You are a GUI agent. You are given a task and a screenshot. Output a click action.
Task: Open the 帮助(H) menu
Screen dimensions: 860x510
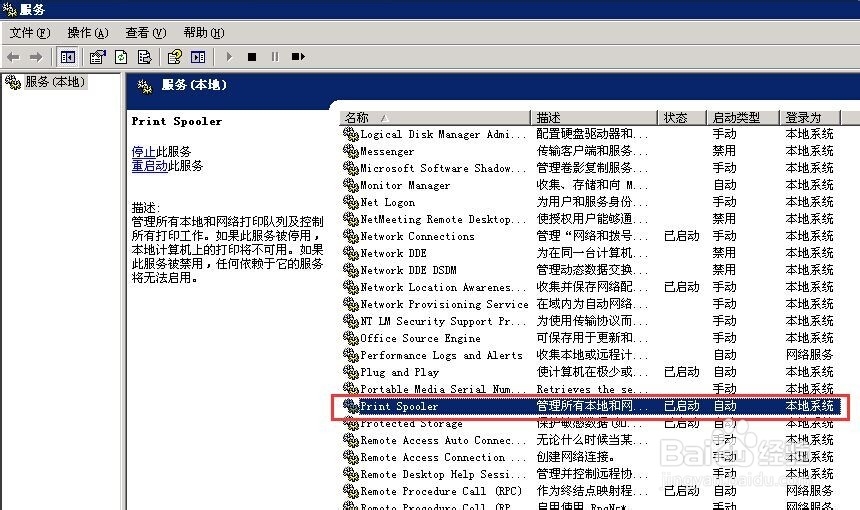[x=203, y=33]
